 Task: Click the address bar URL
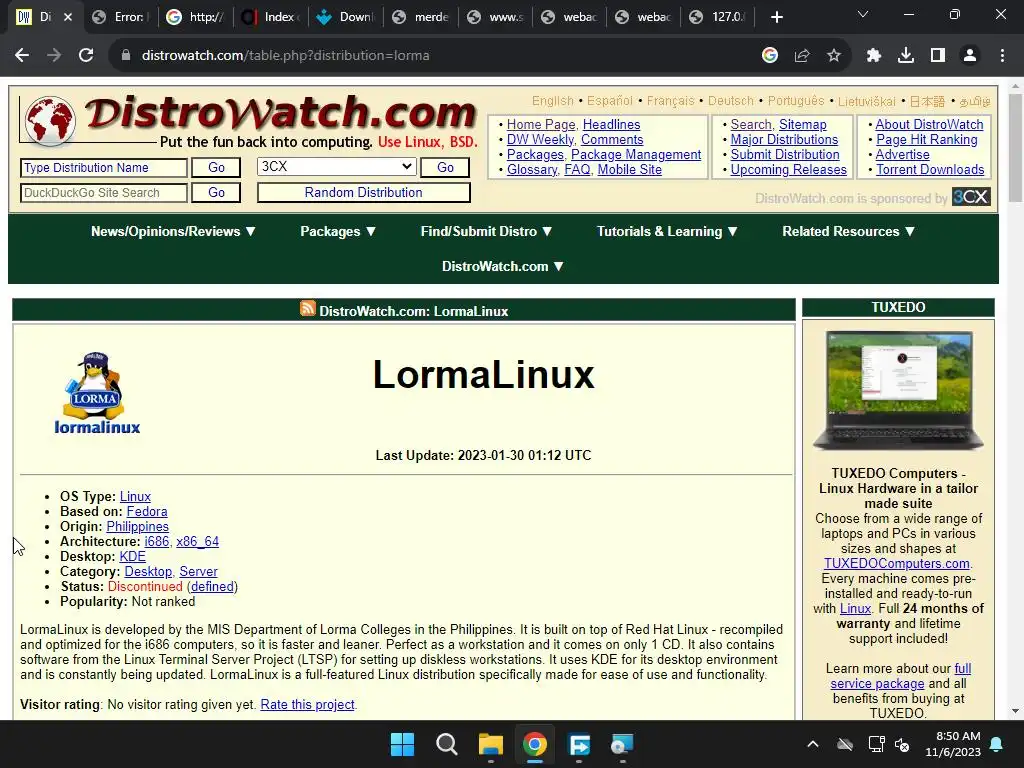(285, 56)
